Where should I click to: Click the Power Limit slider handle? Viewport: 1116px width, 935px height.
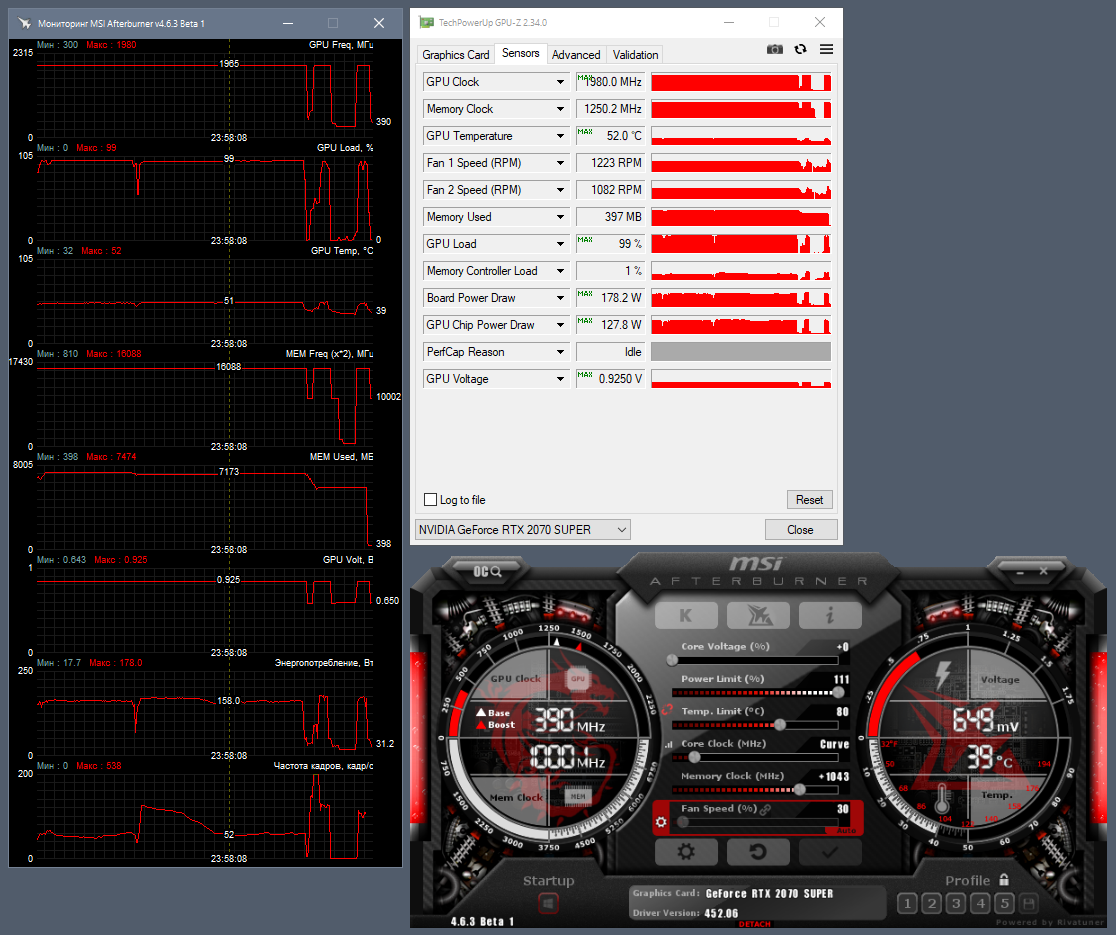[x=838, y=692]
